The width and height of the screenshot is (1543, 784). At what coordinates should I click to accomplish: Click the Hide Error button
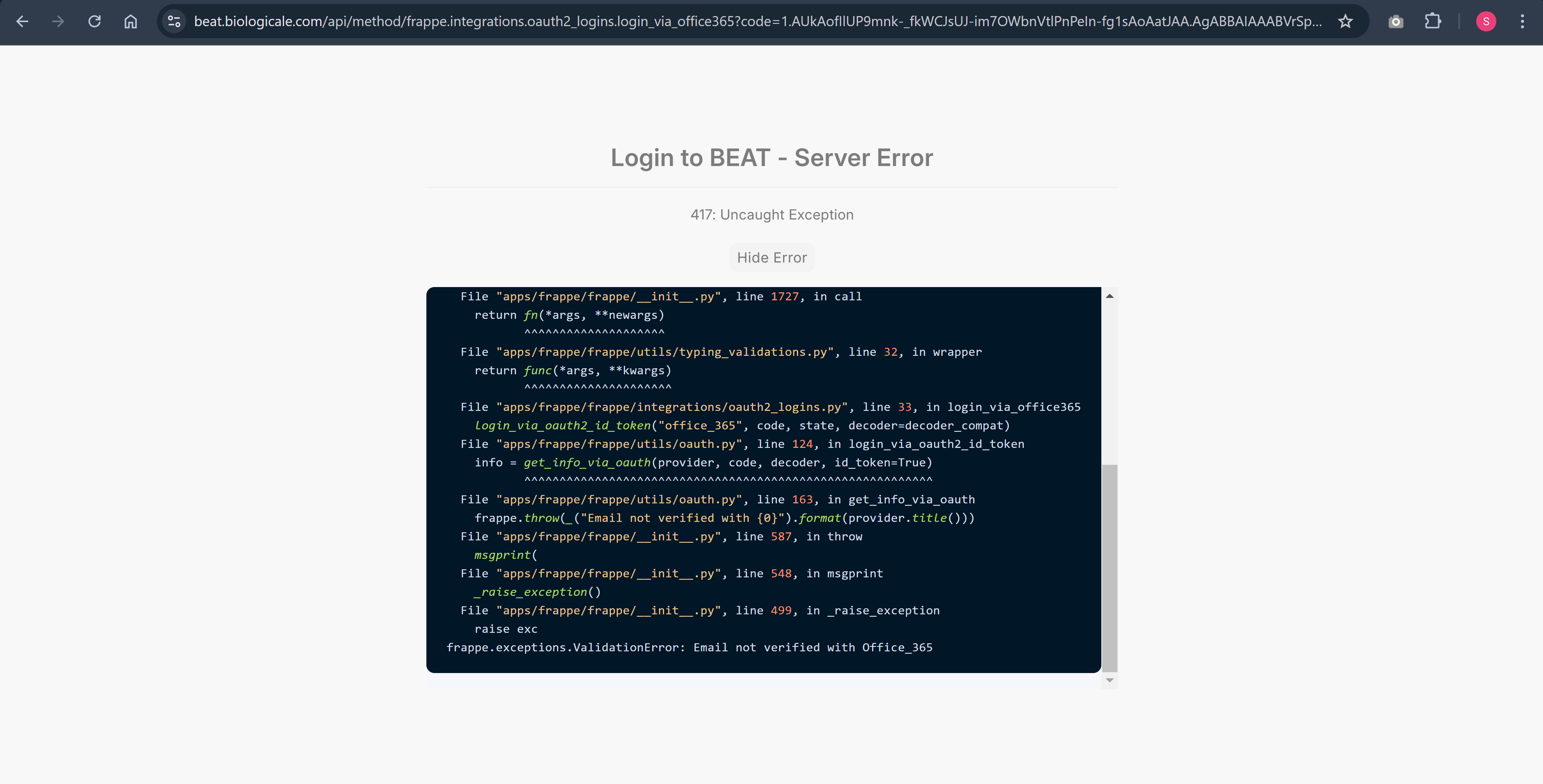coord(771,258)
